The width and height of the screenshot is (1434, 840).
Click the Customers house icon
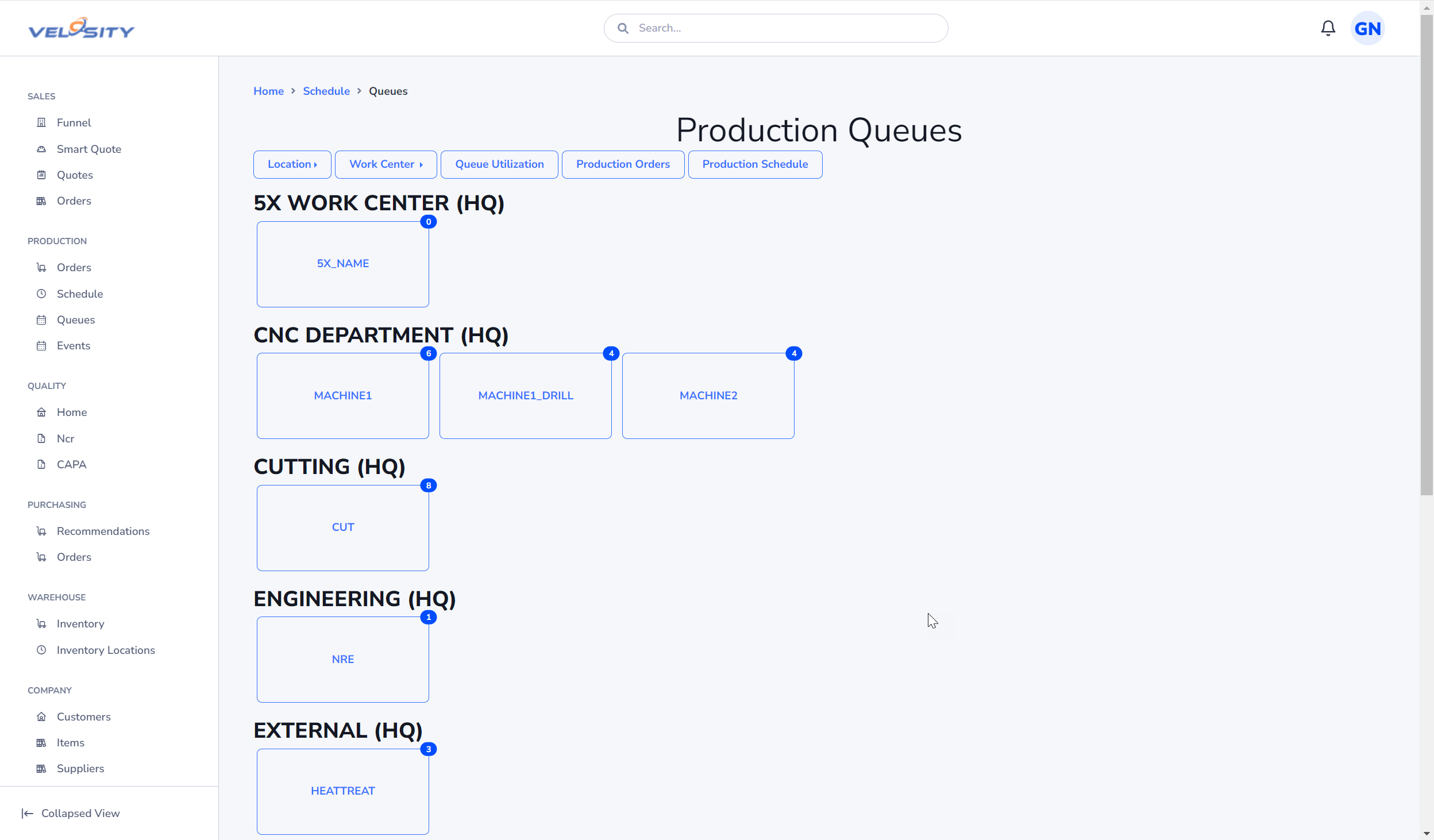coord(41,716)
